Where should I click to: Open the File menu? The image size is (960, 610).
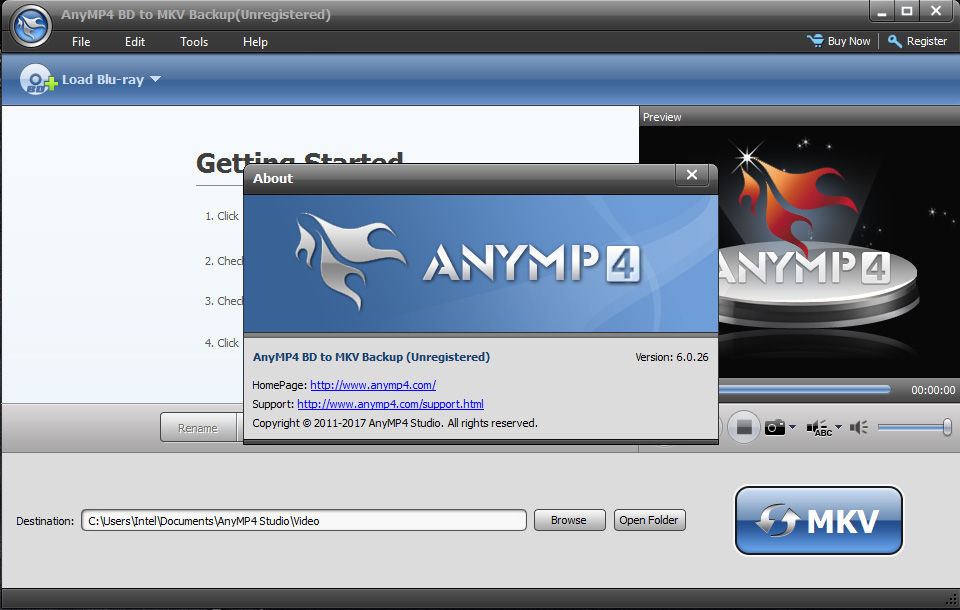[81, 42]
